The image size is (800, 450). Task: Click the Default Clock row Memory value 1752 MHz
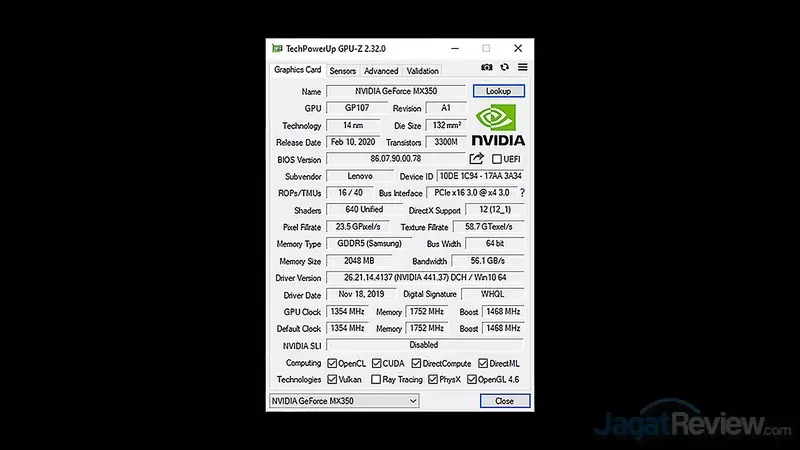coord(427,328)
